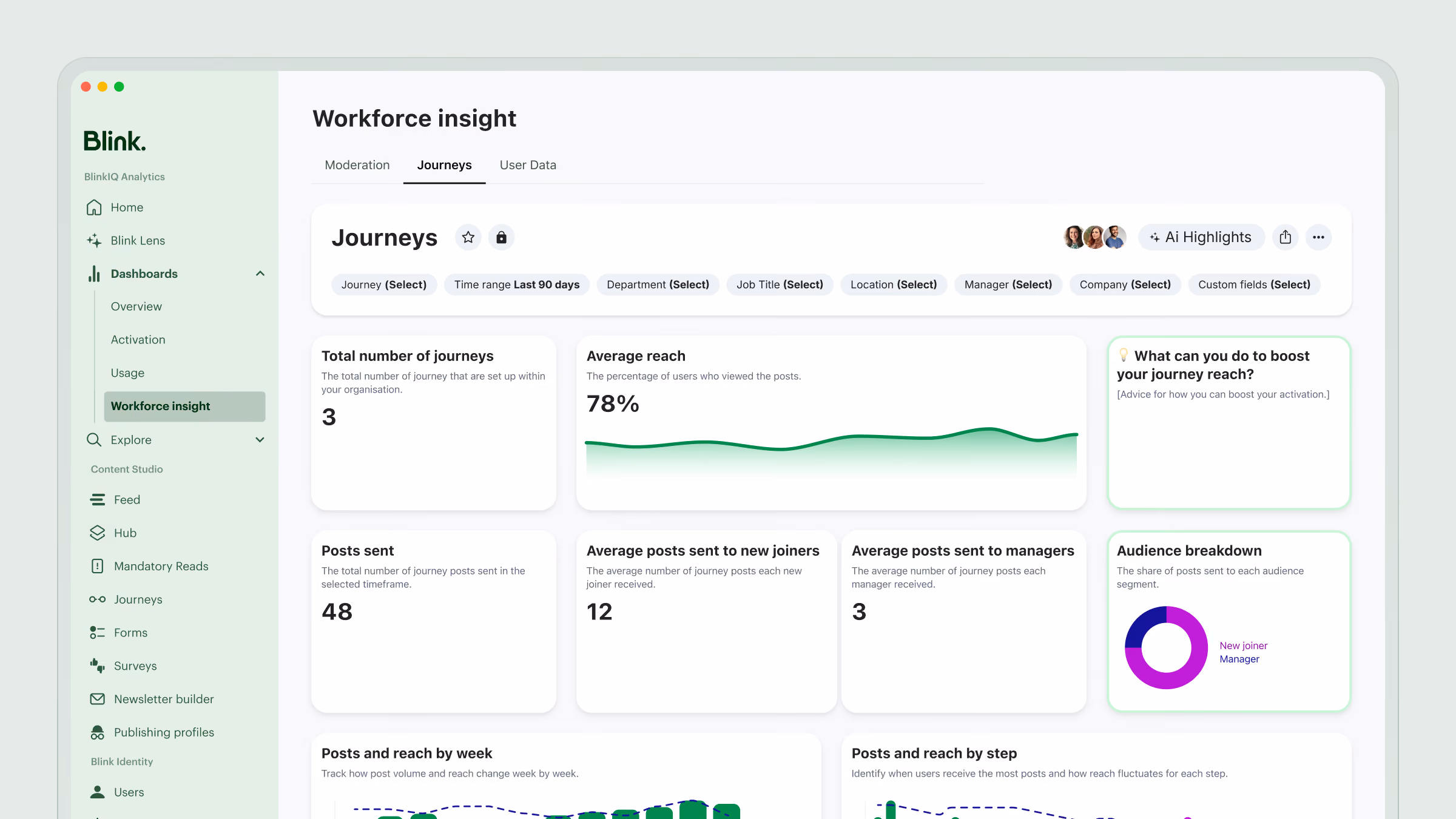Click the collaborator avatars group

[1095, 237]
